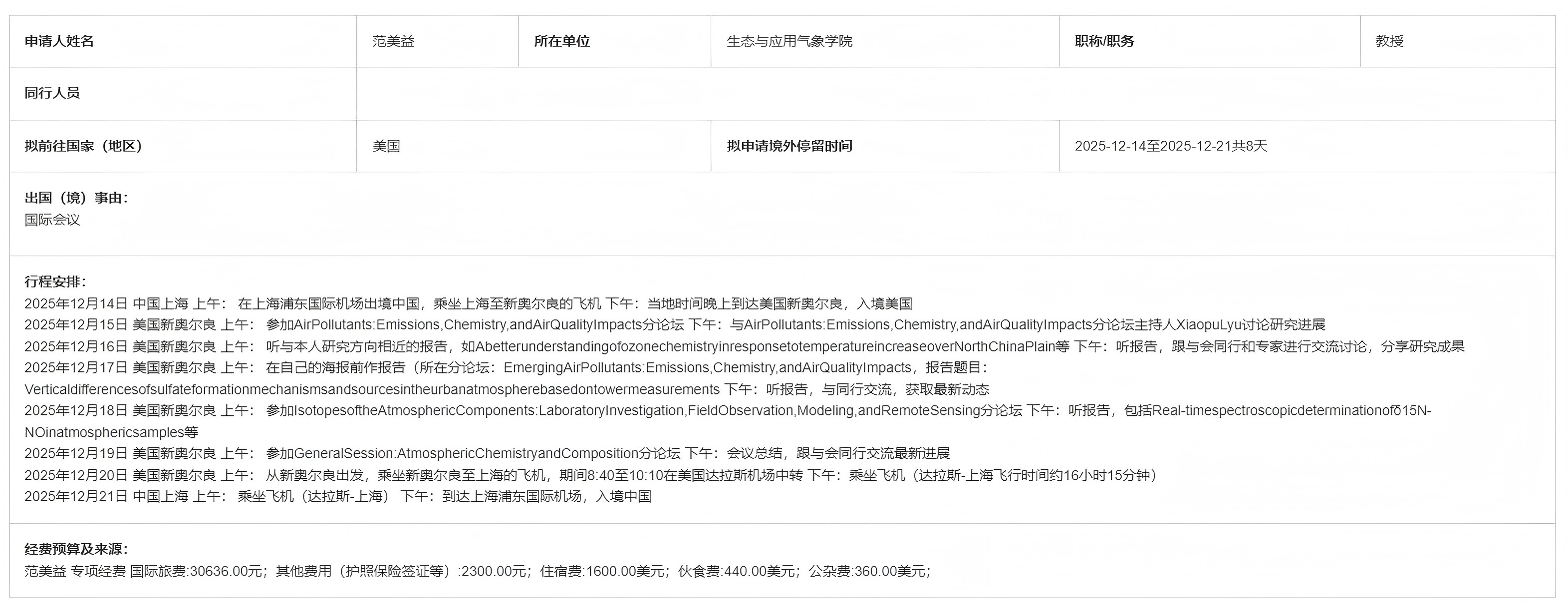Click the 行程安排 heading
This screenshot has width=1568, height=606.
[x=55, y=282]
